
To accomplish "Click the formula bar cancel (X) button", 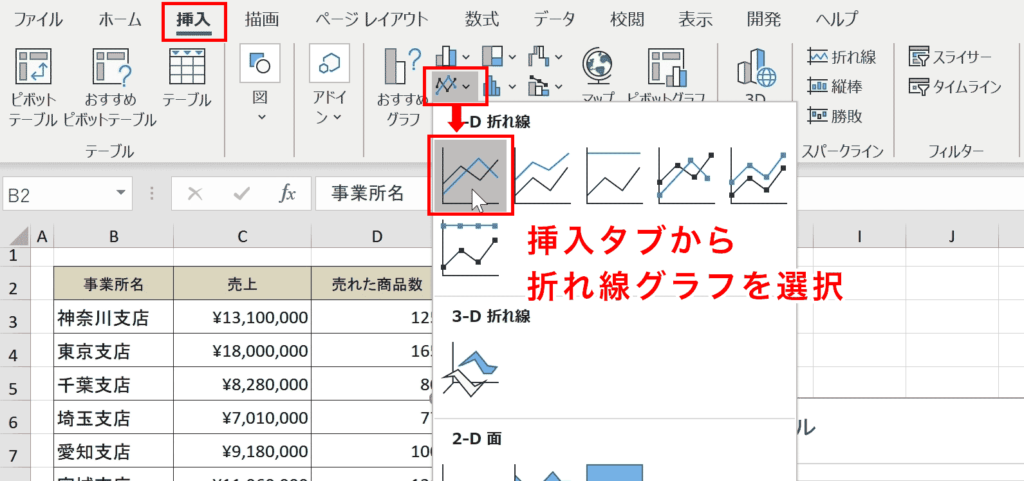I will (x=194, y=194).
